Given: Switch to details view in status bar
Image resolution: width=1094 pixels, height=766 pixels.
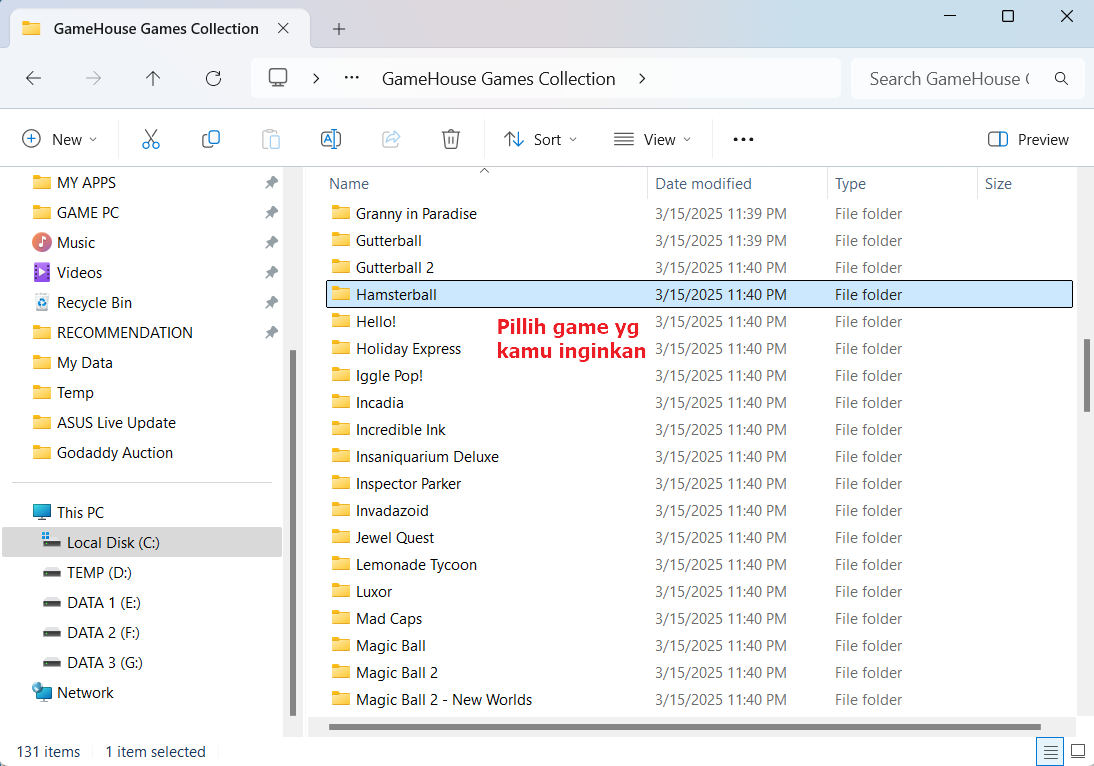Looking at the screenshot, I should (1051, 751).
